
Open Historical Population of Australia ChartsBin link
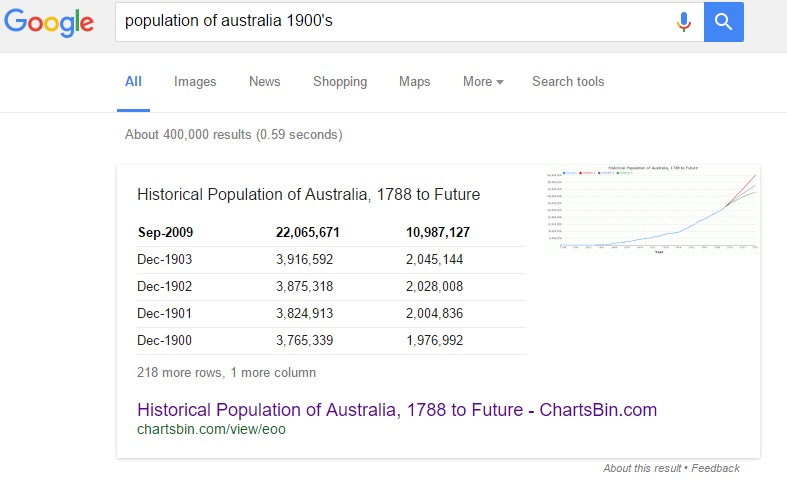[x=396, y=410]
